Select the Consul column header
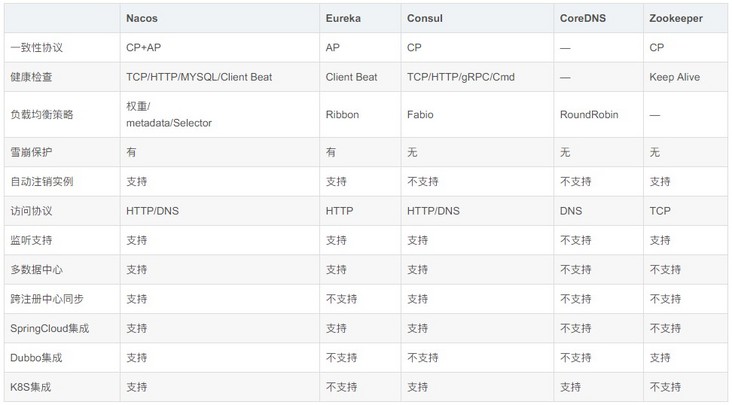 click(x=426, y=19)
